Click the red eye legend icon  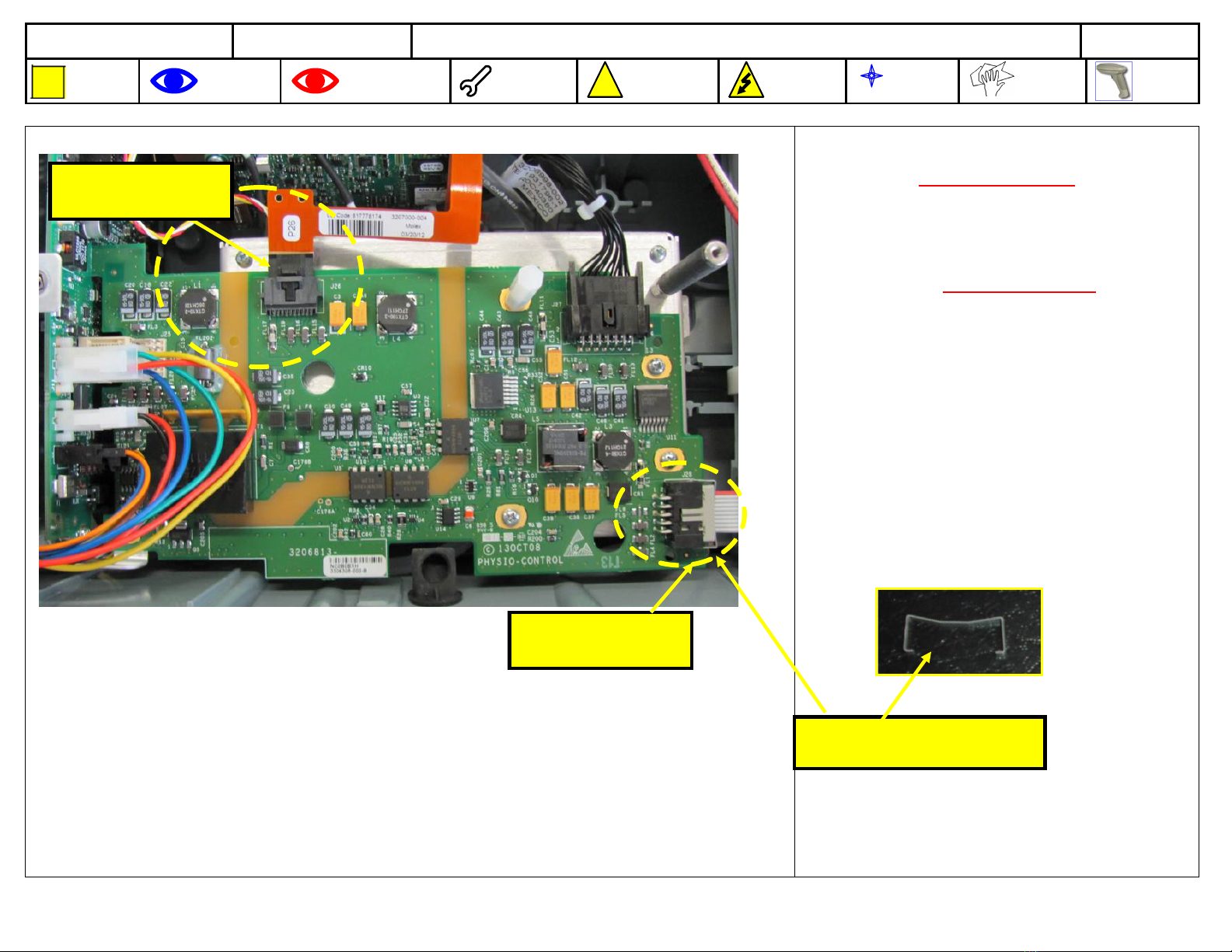pos(315,81)
